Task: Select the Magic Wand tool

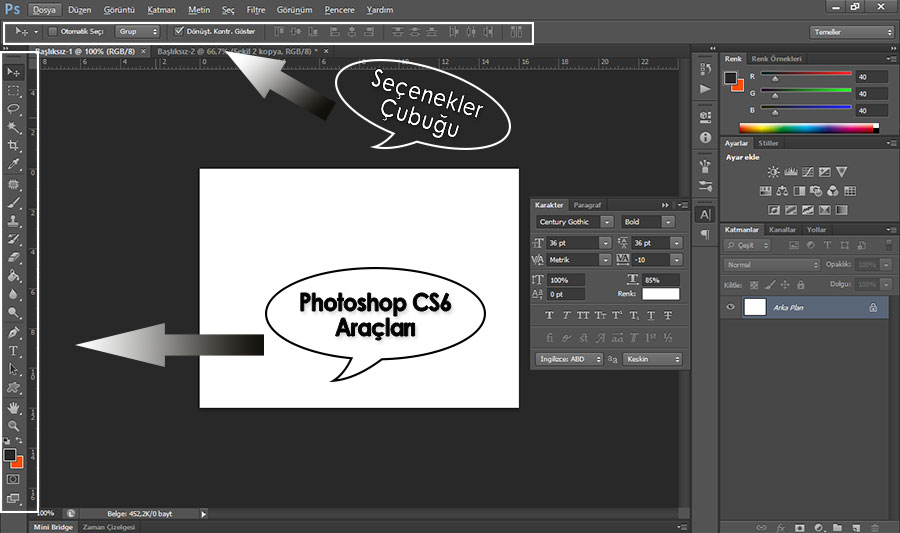Action: [x=13, y=127]
